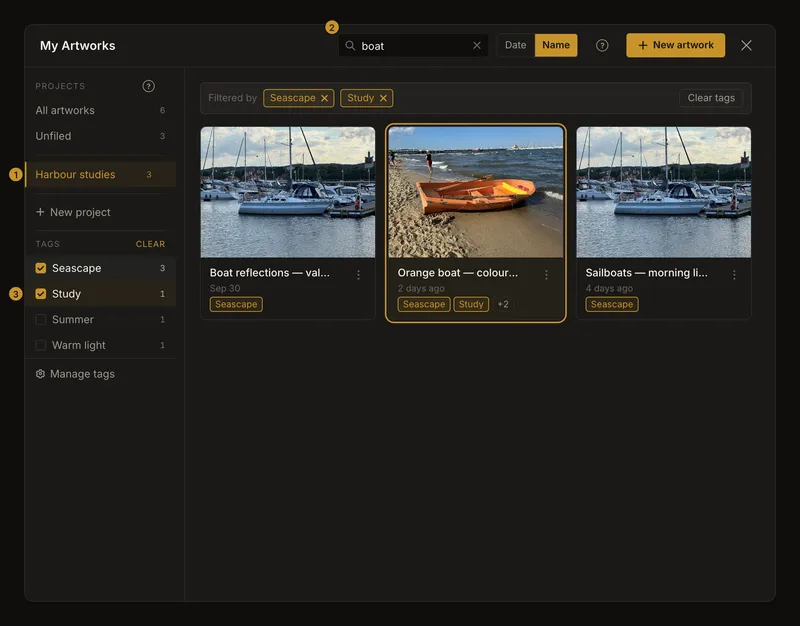Uncheck the Seascape tag checkbox
Viewport: 800px width, 626px height.
[x=41, y=268]
